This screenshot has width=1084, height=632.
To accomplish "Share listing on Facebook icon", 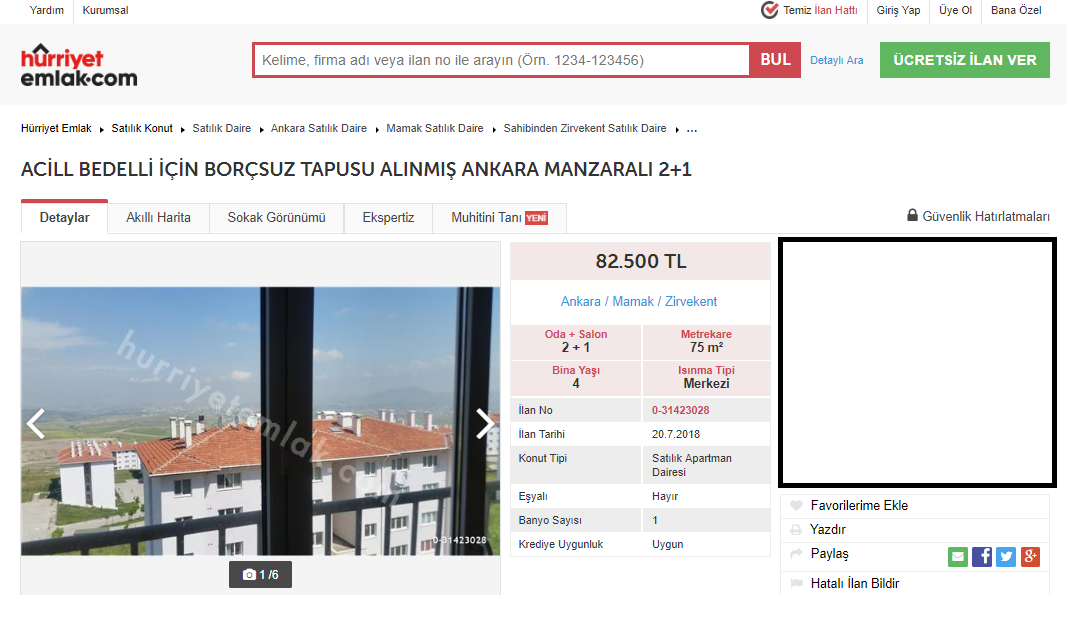I will point(982,557).
